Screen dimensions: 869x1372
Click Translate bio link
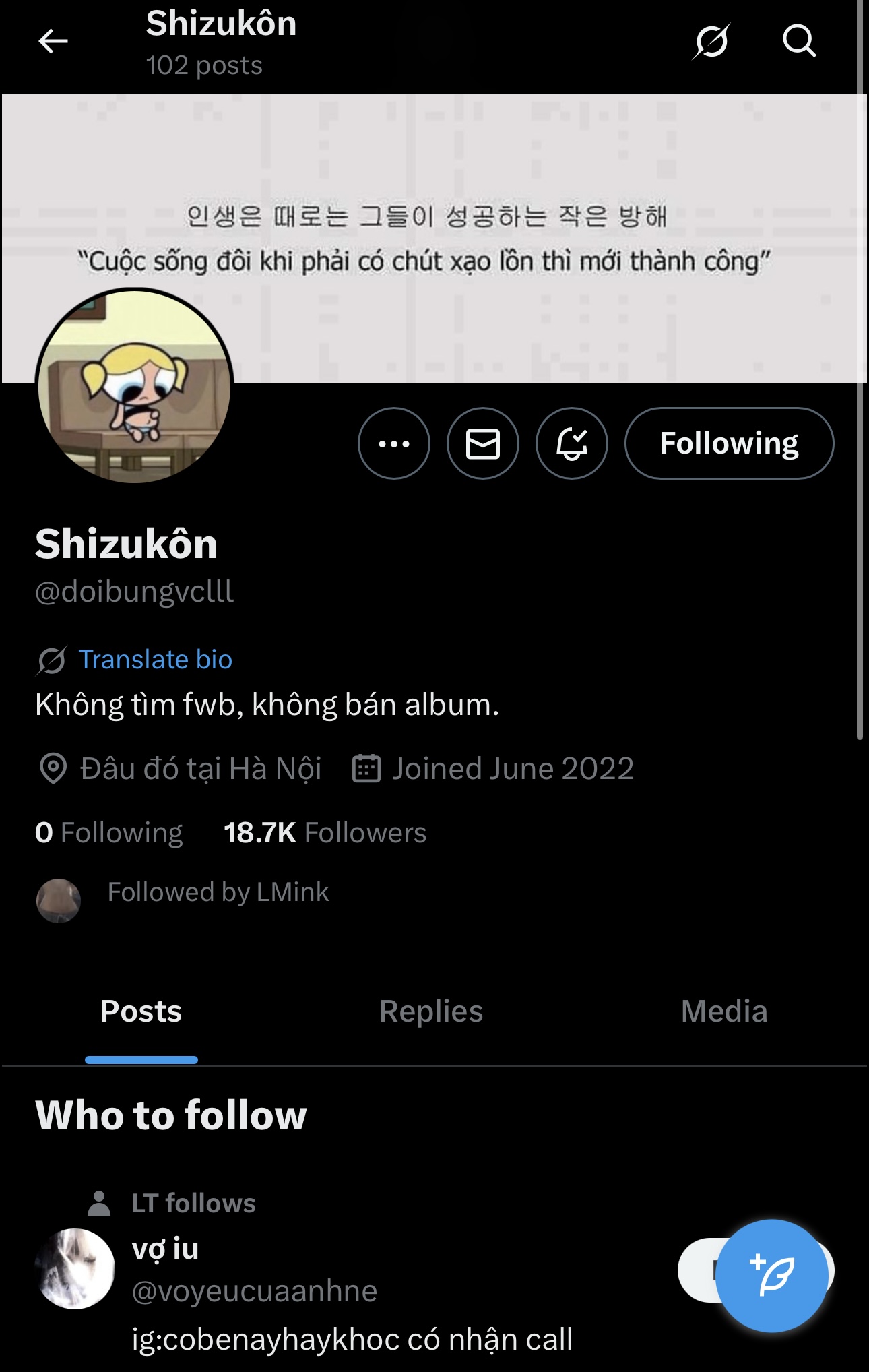(x=155, y=660)
